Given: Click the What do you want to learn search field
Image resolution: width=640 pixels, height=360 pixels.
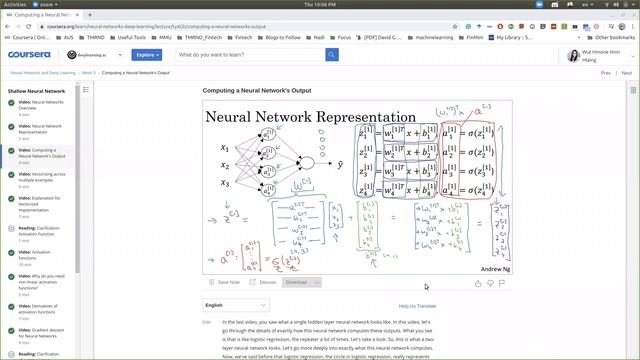Looking at the screenshot, I should [250, 55].
